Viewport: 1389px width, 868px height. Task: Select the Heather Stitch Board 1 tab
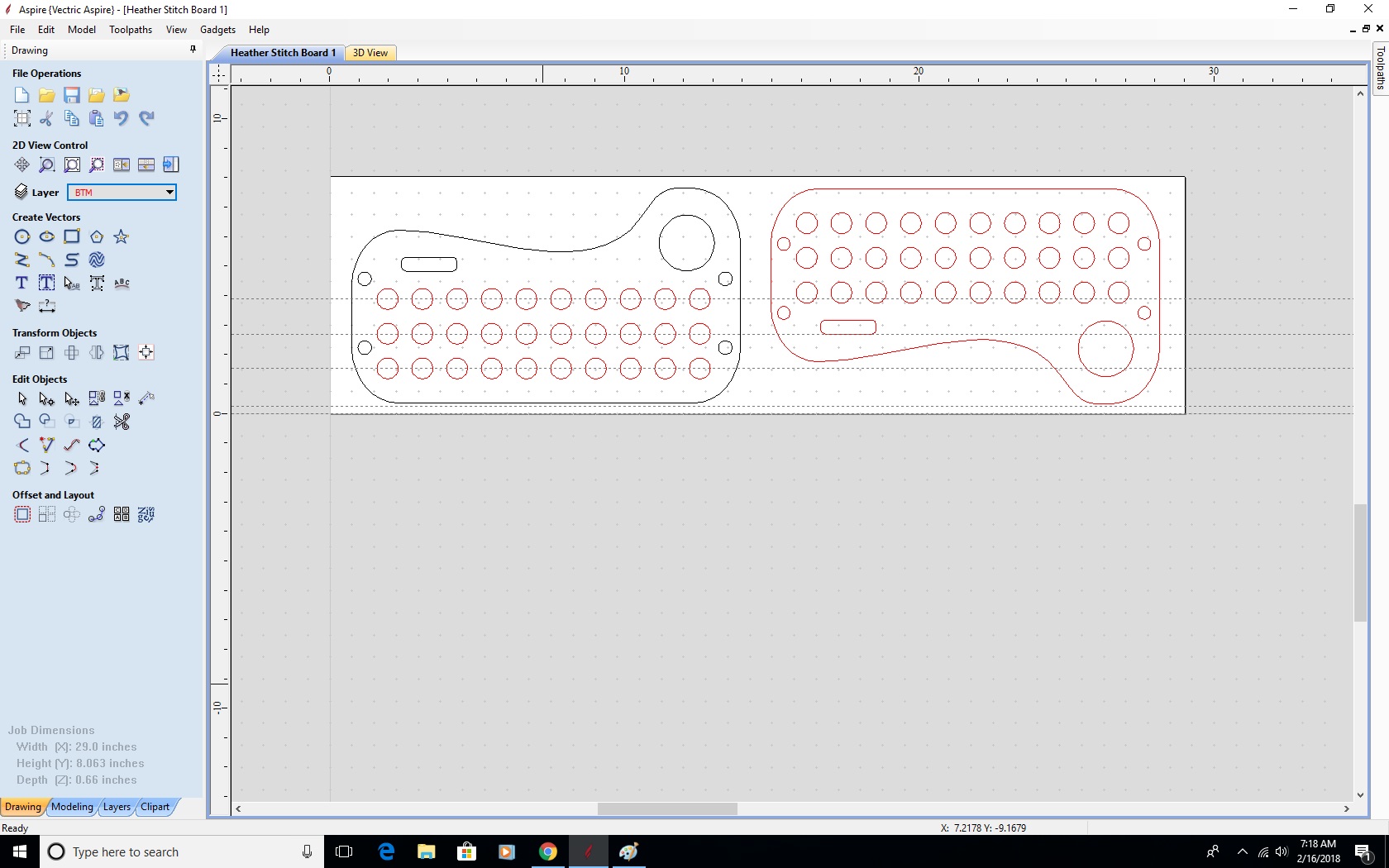283,52
